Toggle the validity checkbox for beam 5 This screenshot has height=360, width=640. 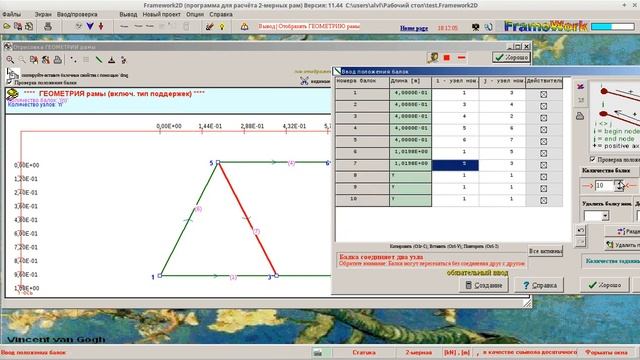point(543,142)
